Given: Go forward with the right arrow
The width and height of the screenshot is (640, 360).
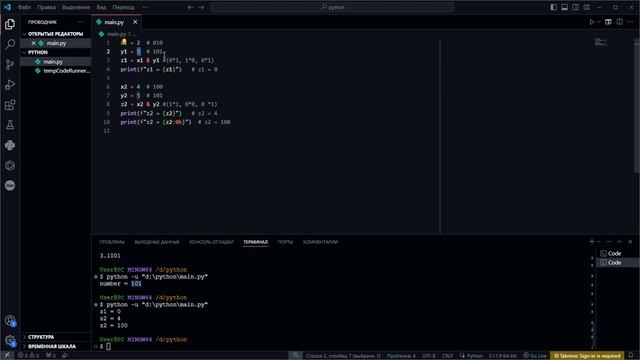Looking at the screenshot, I should click(x=202, y=7).
